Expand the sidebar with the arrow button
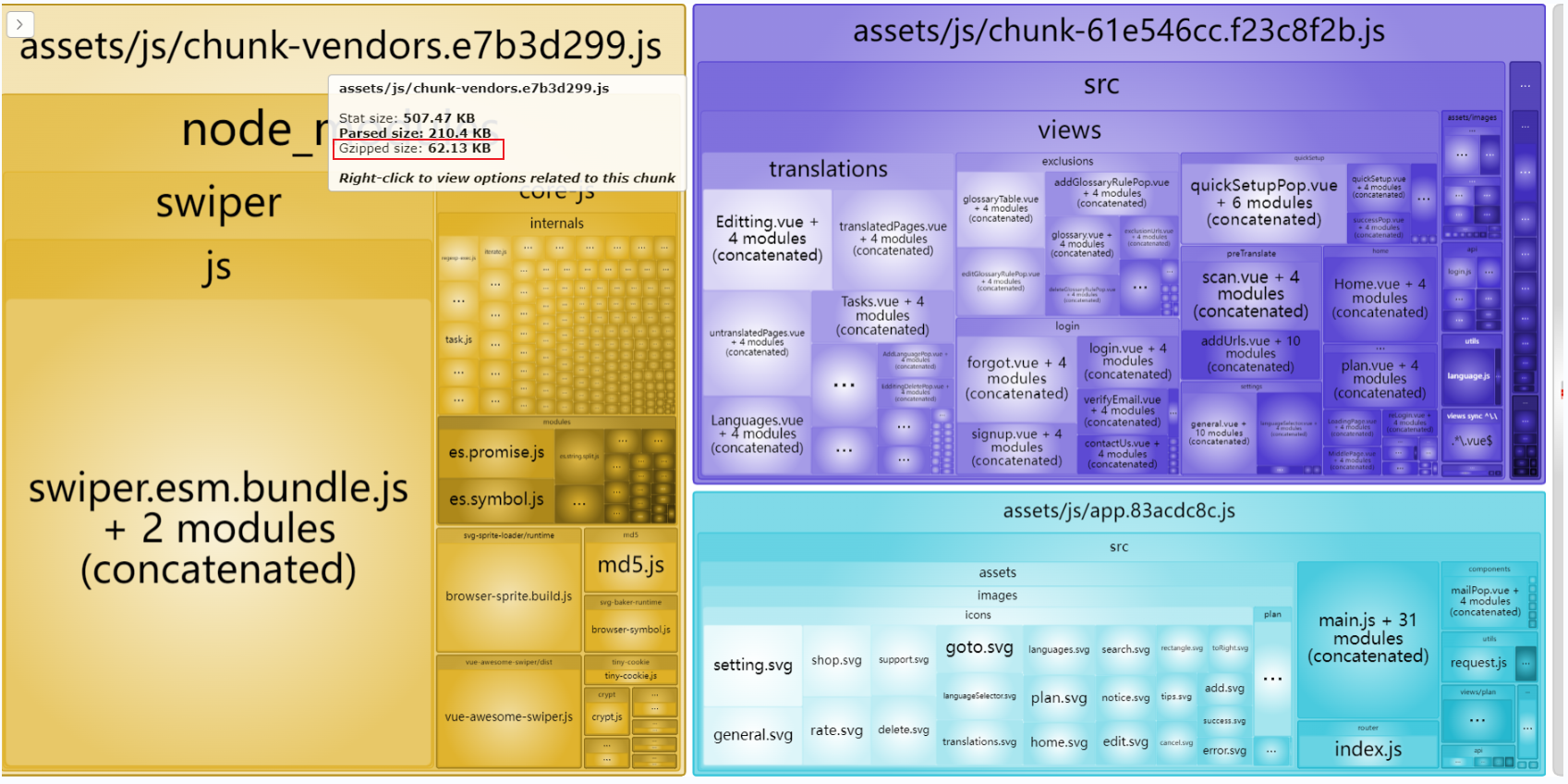Screen dimensions: 1568x784 (x=20, y=24)
